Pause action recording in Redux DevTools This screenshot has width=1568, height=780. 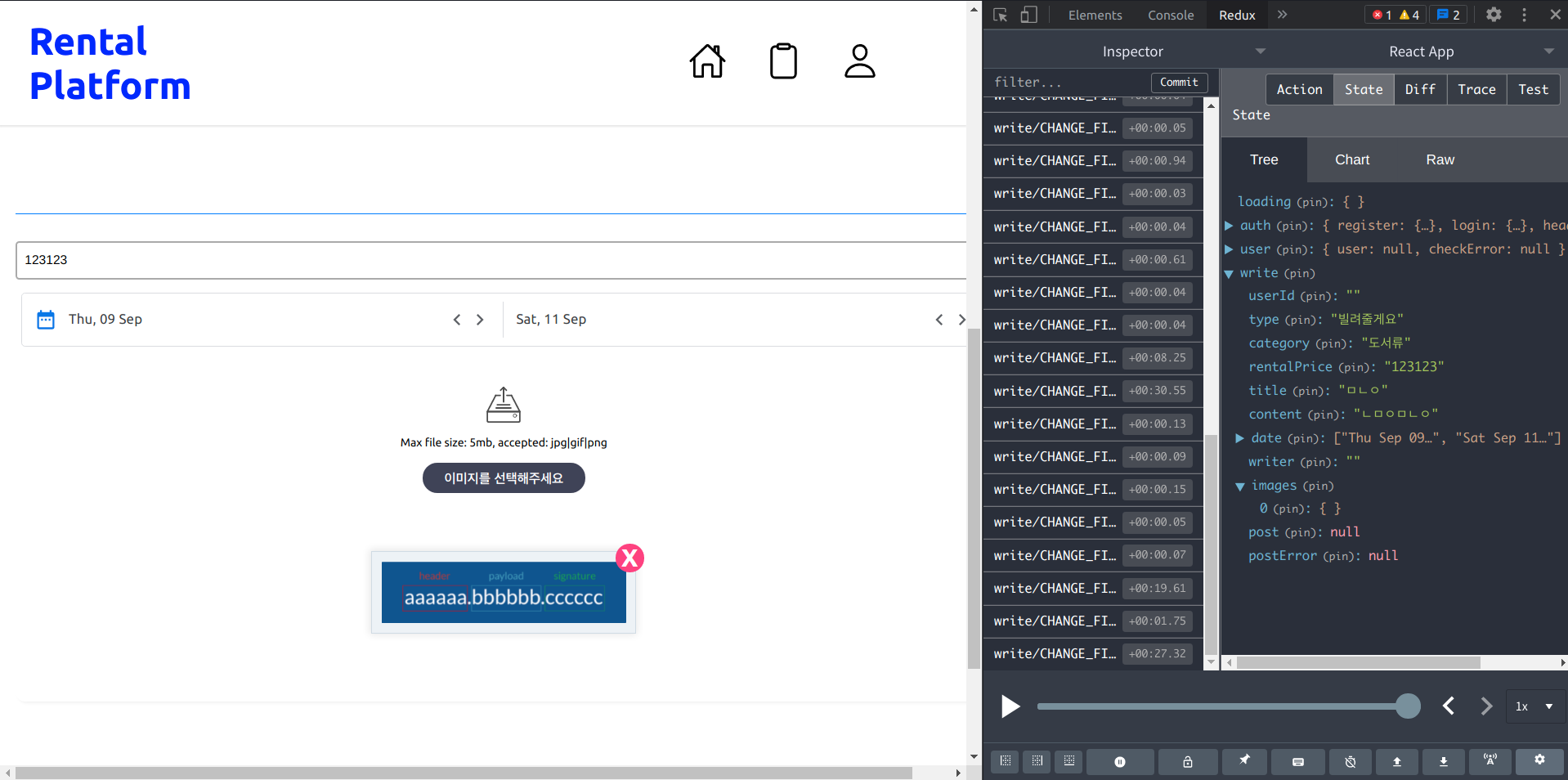[x=1120, y=761]
